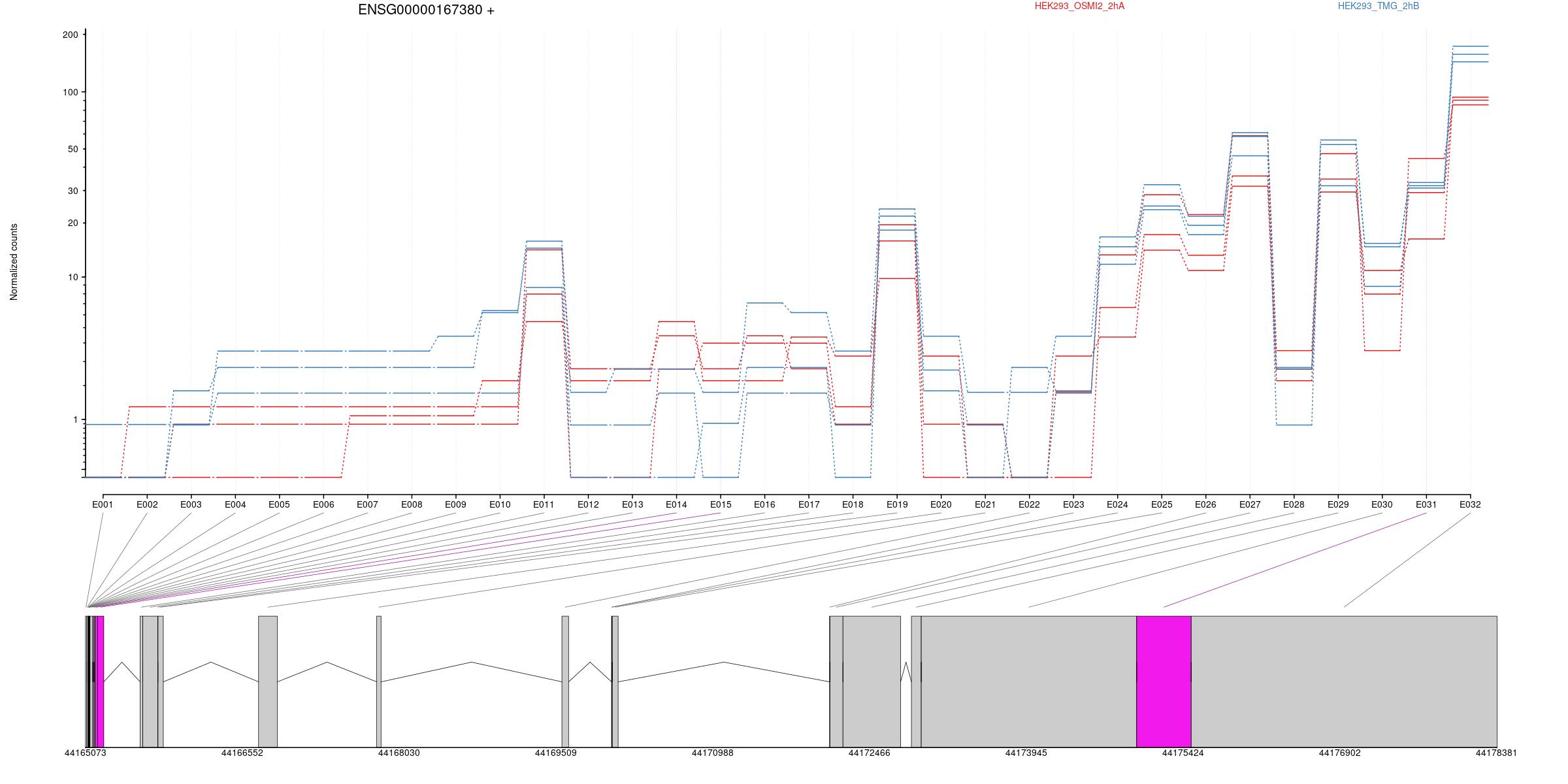Click the 1 y-axis tick label

pos(75,419)
